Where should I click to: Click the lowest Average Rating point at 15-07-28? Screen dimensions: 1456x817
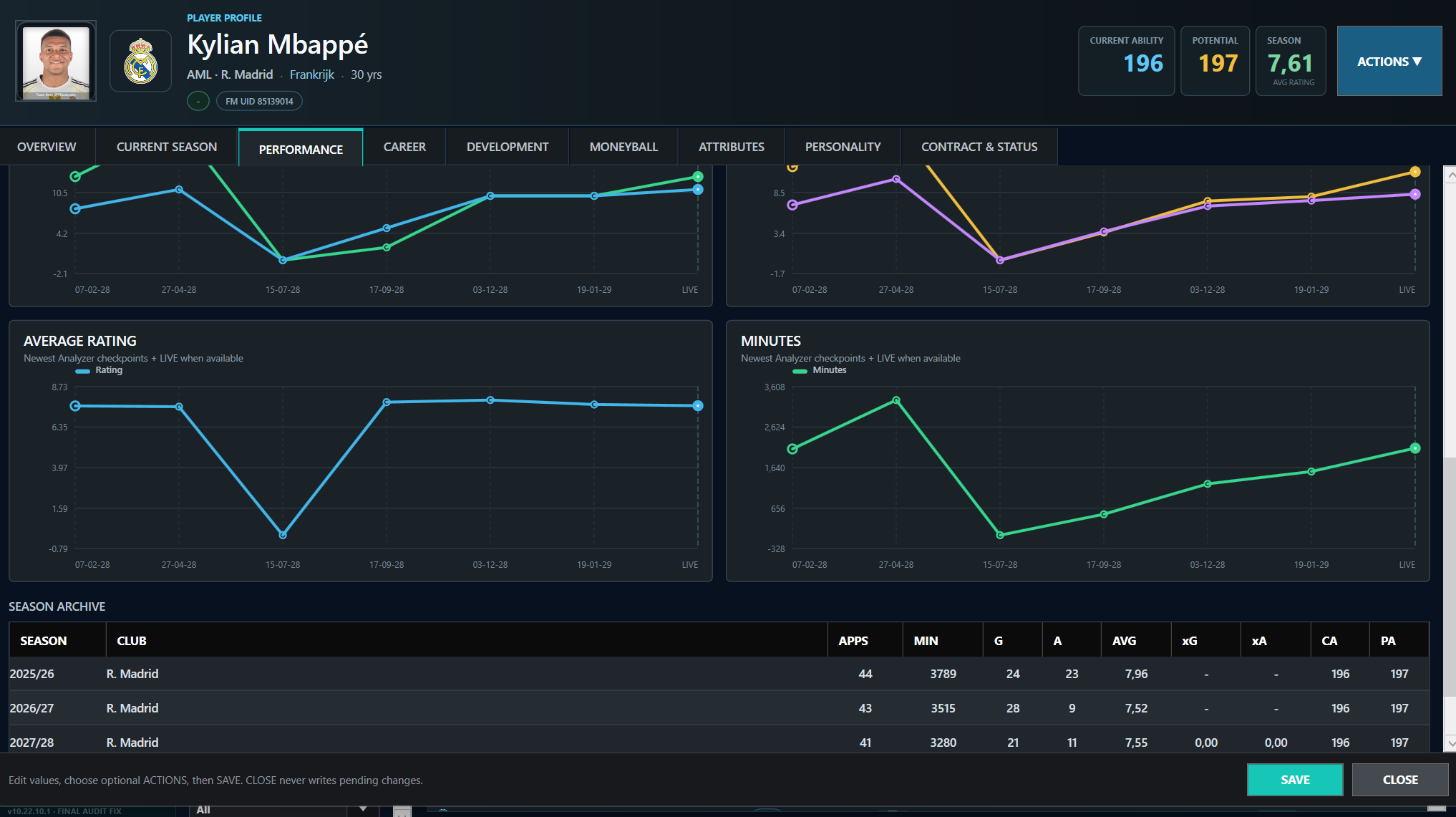pos(283,535)
